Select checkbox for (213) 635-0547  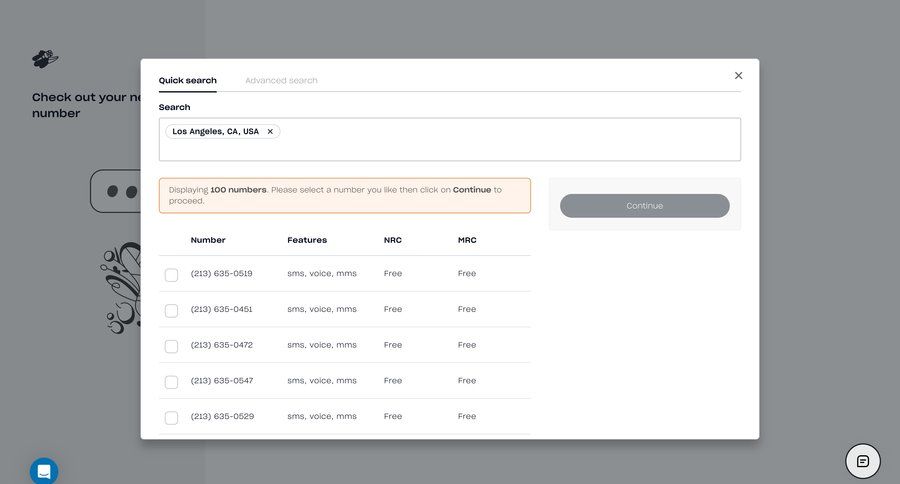(x=171, y=382)
